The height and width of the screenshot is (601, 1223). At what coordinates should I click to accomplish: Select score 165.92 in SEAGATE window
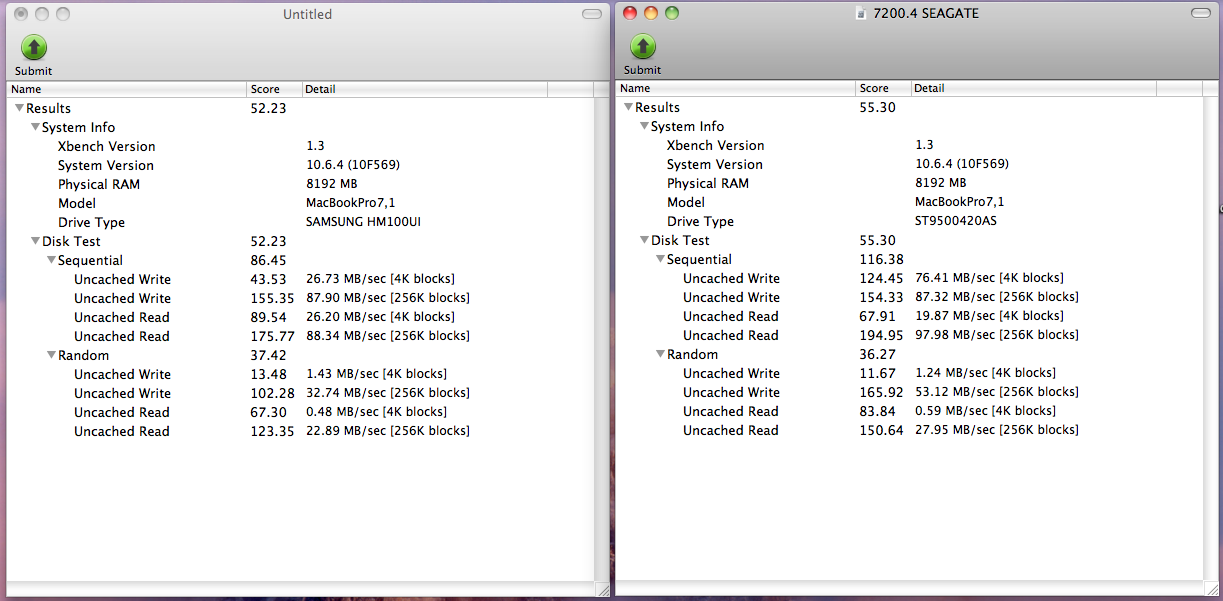pyautogui.click(x=881, y=392)
